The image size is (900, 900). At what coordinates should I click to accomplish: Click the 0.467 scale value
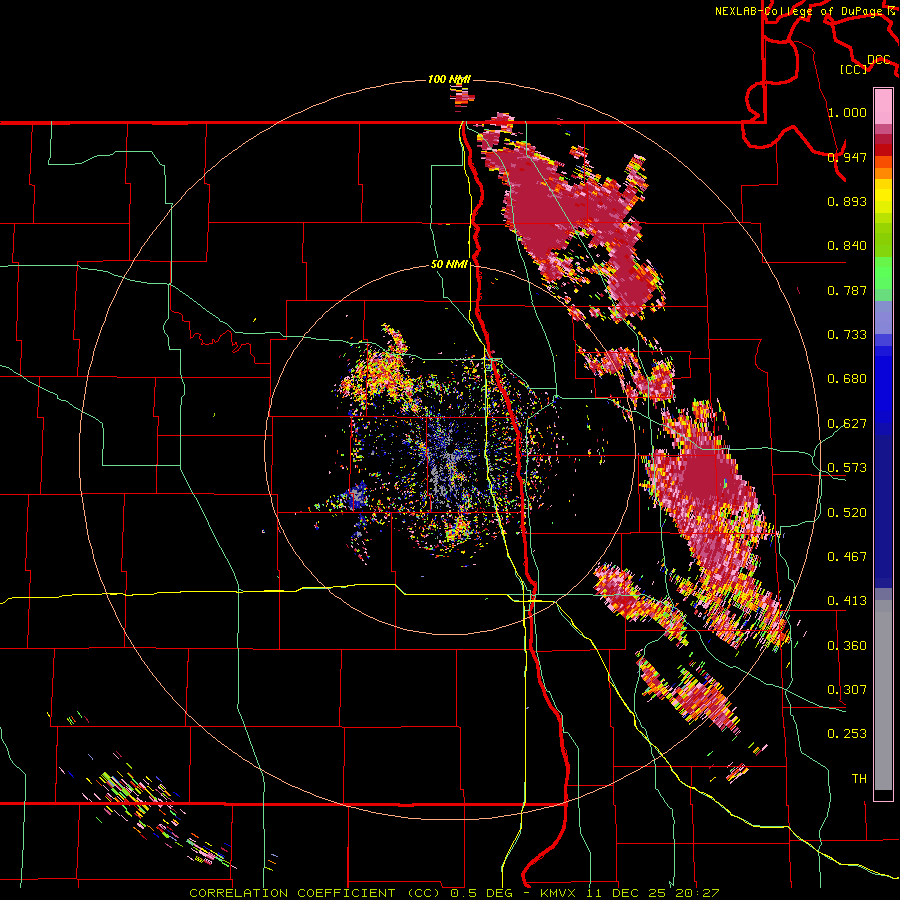(847, 557)
